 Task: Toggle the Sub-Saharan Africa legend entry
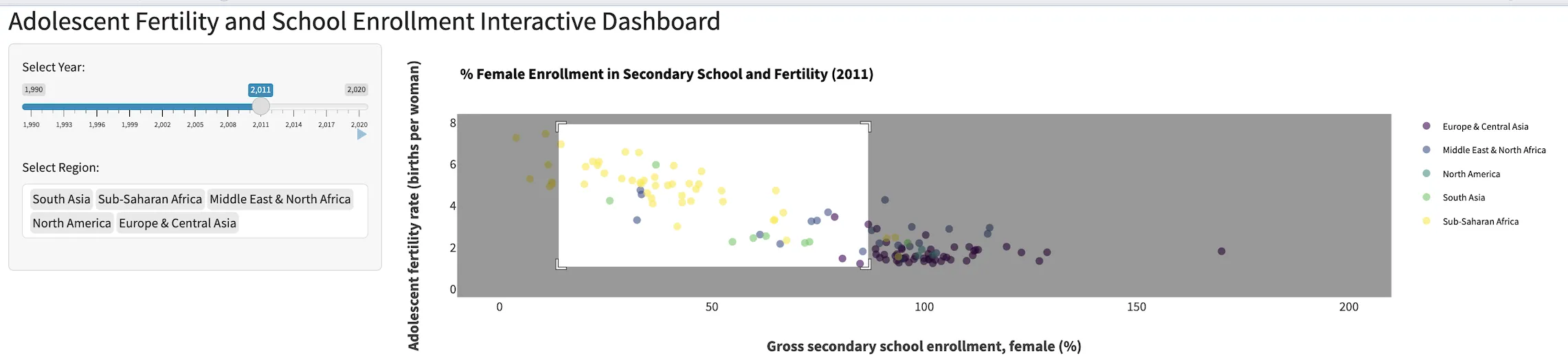pos(1480,222)
